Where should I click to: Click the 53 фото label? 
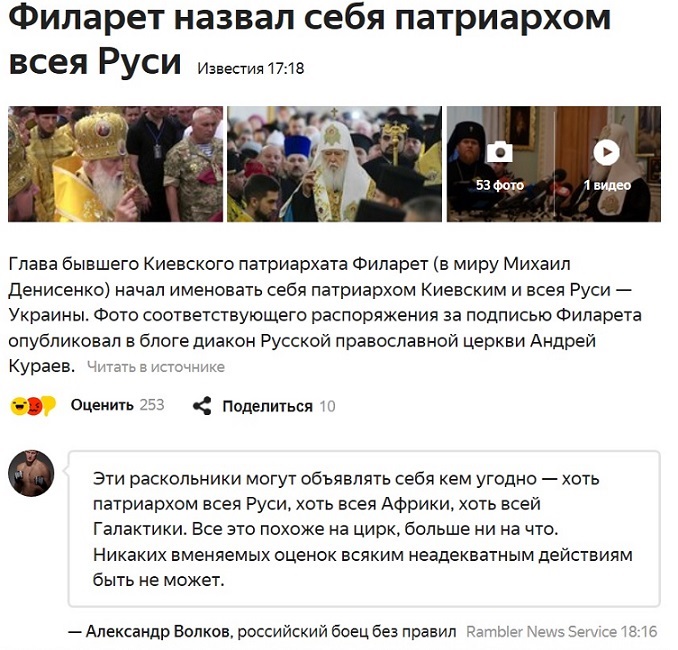[500, 185]
